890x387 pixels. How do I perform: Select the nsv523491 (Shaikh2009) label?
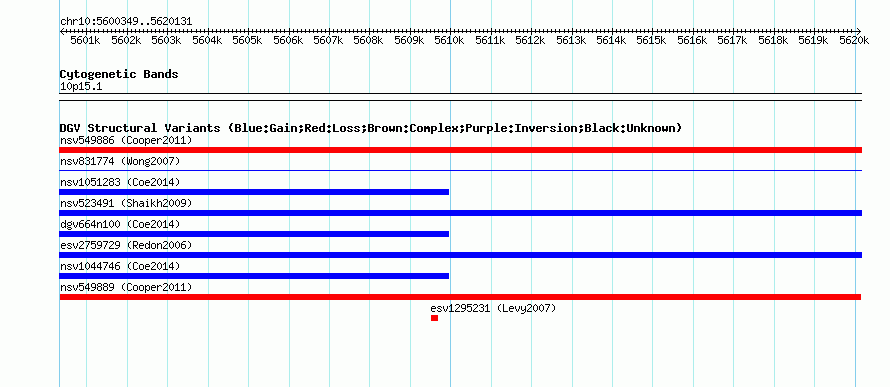click(x=126, y=203)
